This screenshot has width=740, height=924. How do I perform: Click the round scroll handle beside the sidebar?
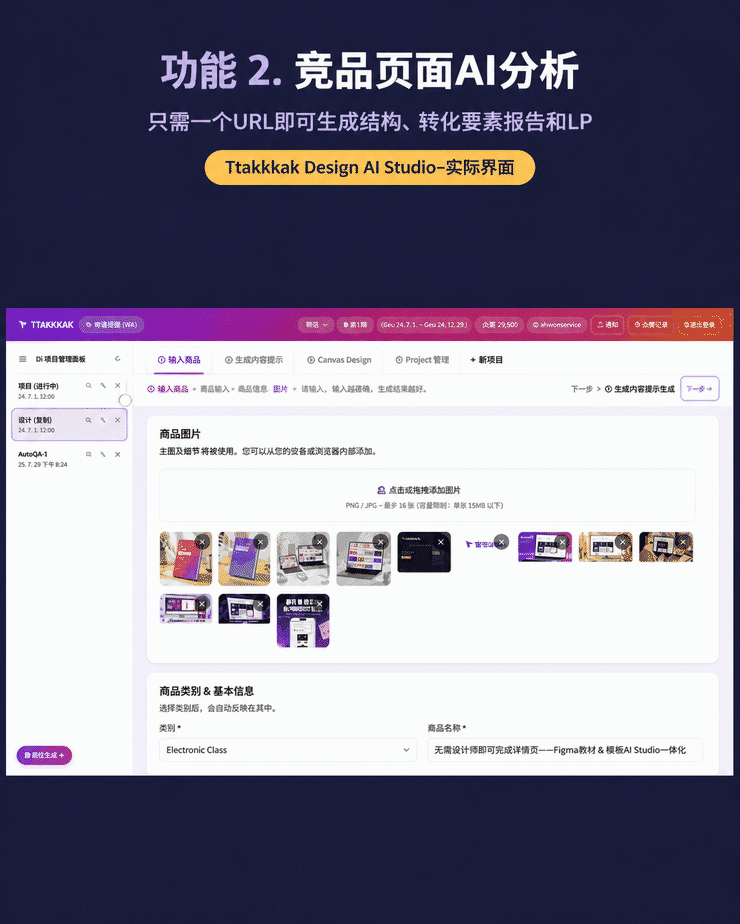(125, 400)
